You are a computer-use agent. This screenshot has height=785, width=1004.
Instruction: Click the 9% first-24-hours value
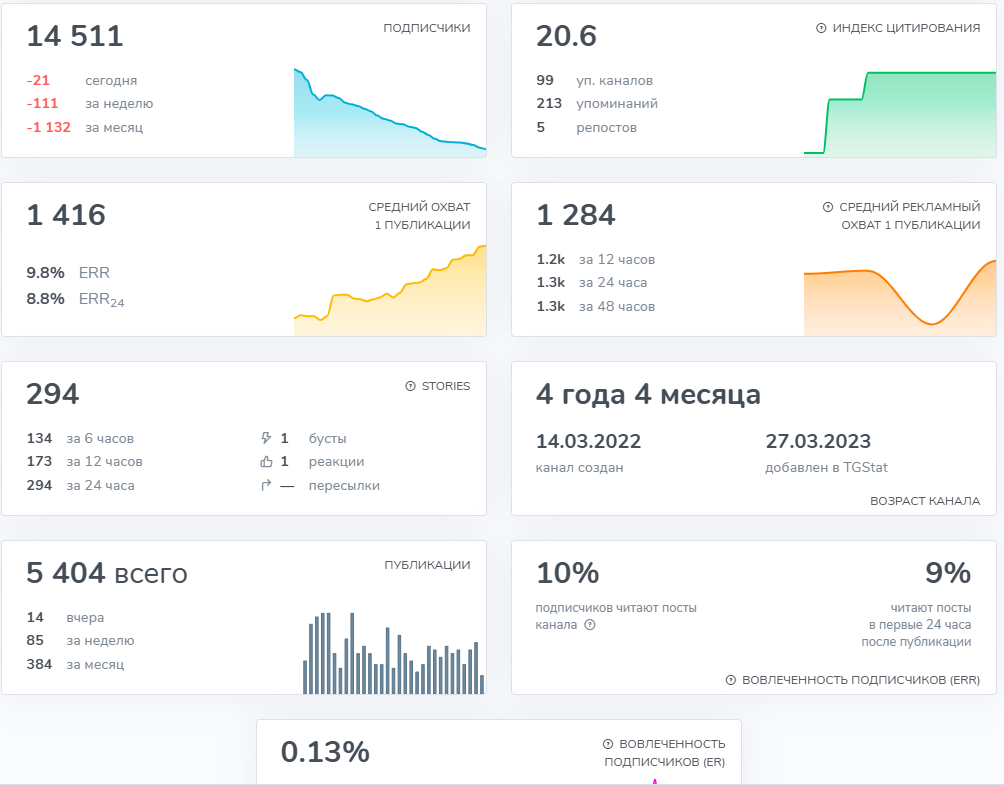click(948, 573)
